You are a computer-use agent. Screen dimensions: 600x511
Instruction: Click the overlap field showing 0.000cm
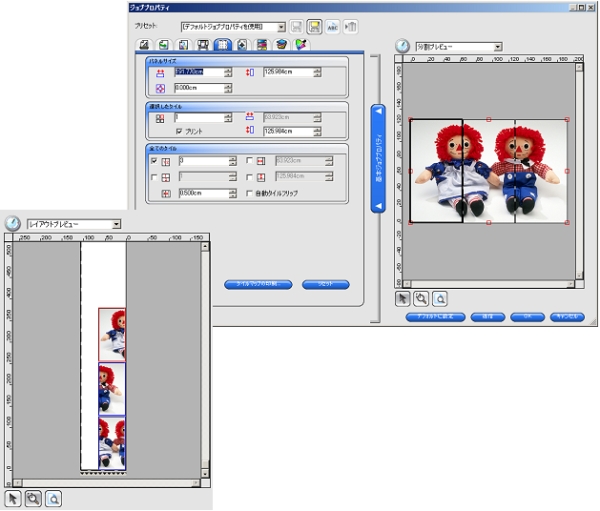(x=199, y=88)
